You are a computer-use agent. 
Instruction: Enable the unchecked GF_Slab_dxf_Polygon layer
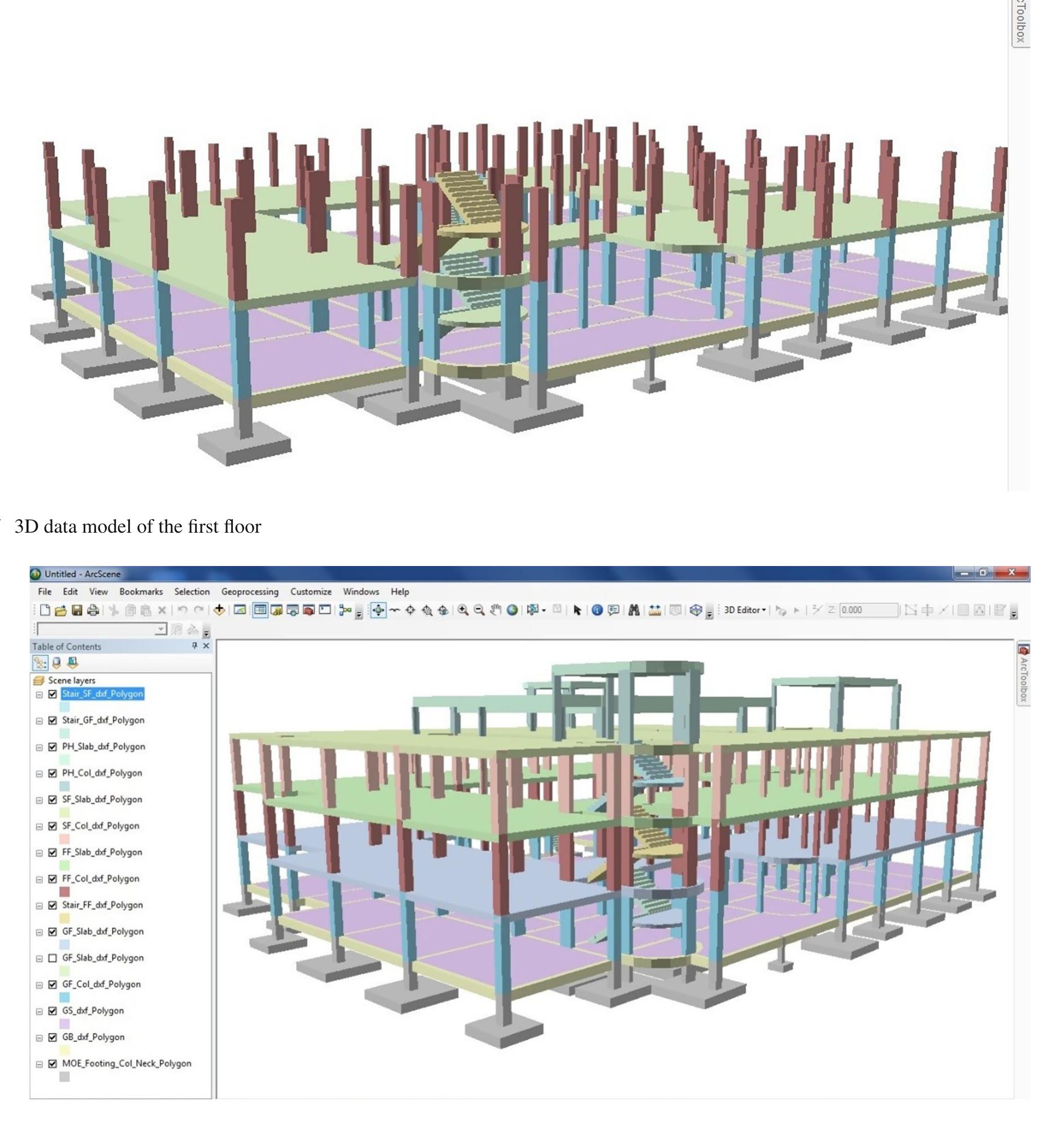tap(53, 958)
